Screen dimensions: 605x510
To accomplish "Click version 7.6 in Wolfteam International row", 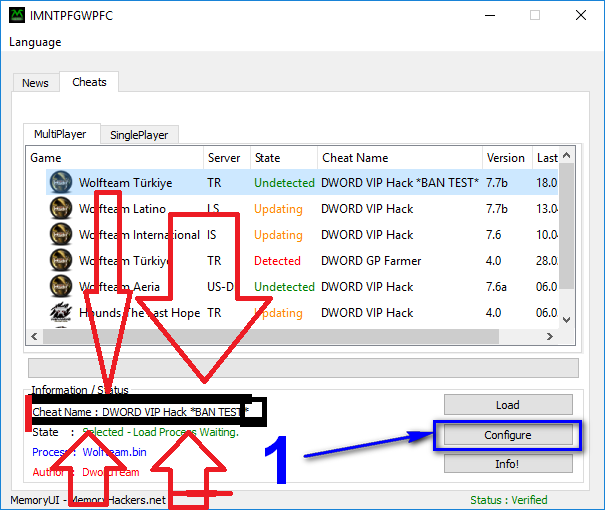I will coord(493,235).
